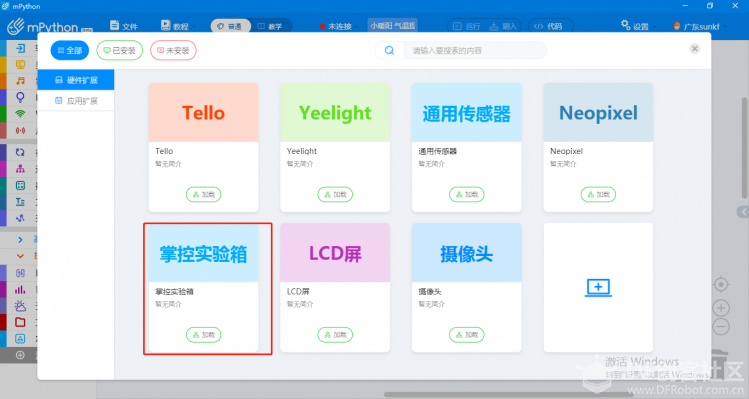Filter by 已安装 extensions
Image resolution: width=749 pixels, height=399 pixels.
[119, 50]
